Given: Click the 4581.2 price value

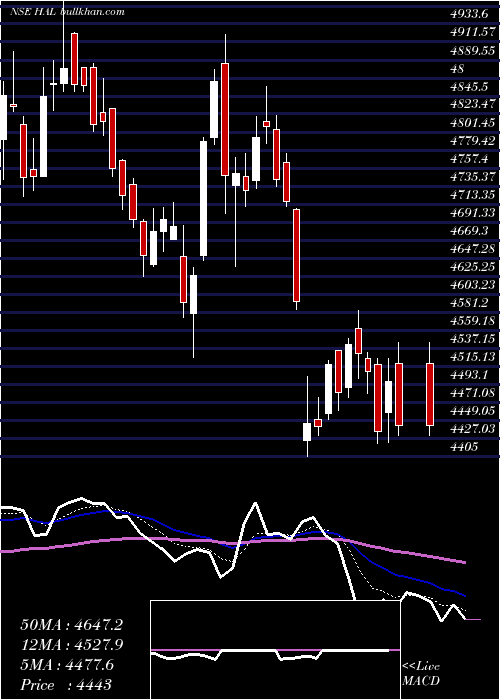Looking at the screenshot, I should (470, 304).
